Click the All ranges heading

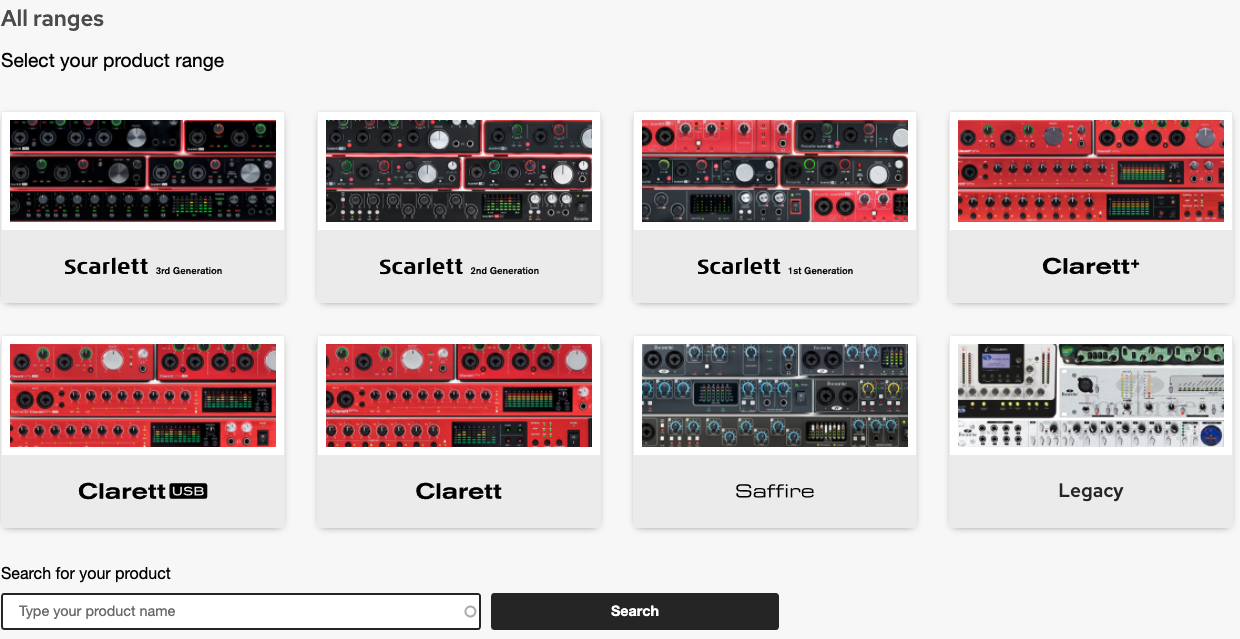[52, 19]
